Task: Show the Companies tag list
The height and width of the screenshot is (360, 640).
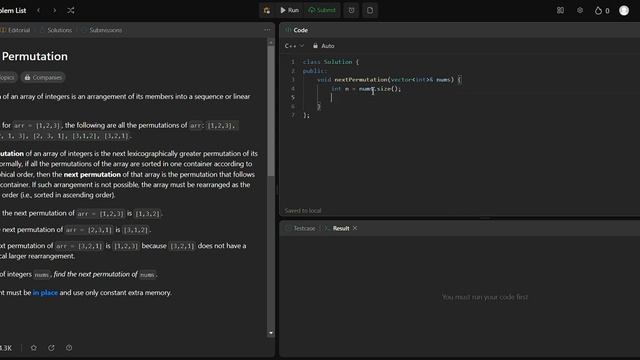Action: pos(43,78)
